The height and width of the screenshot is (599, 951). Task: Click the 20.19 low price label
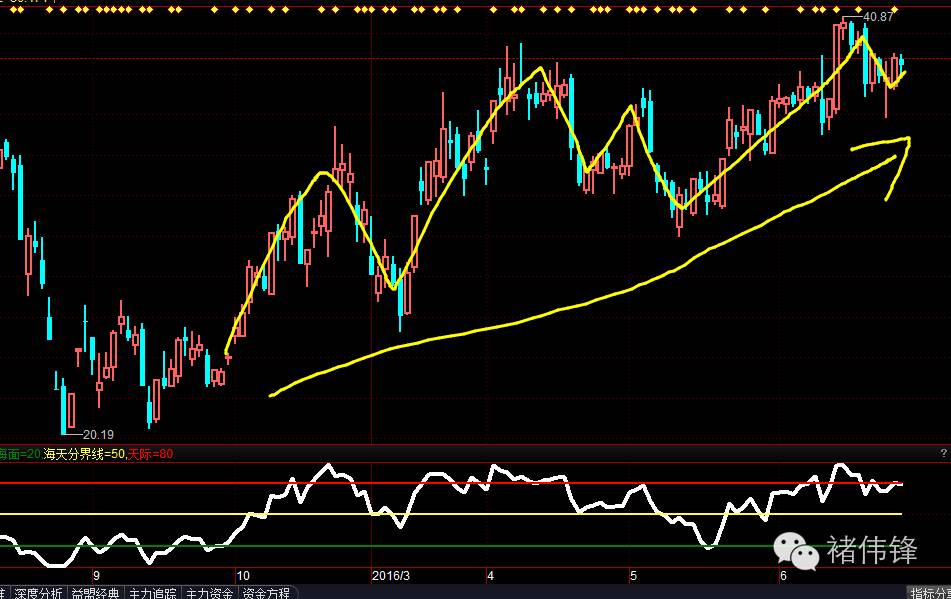pos(98,435)
